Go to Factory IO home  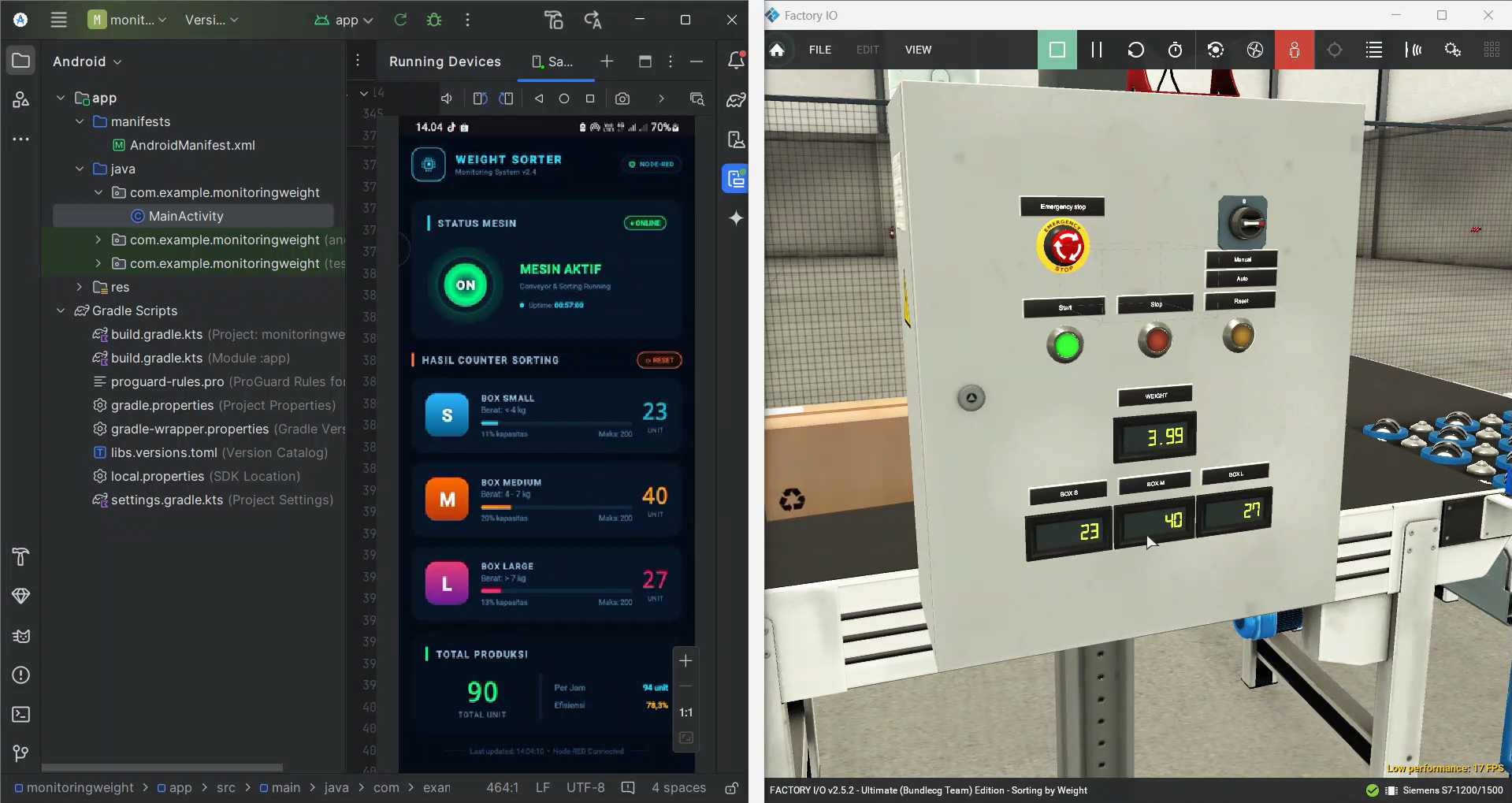777,50
